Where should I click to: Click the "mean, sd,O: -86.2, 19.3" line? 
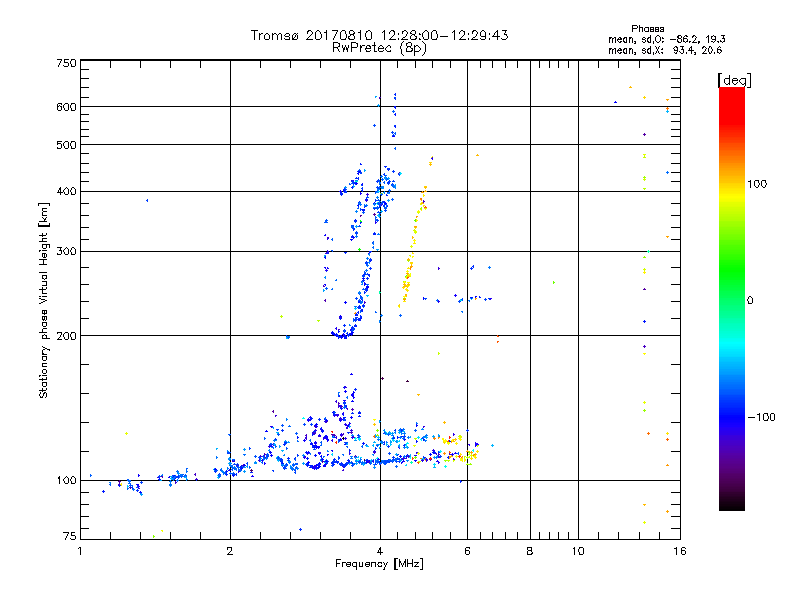click(x=666, y=39)
